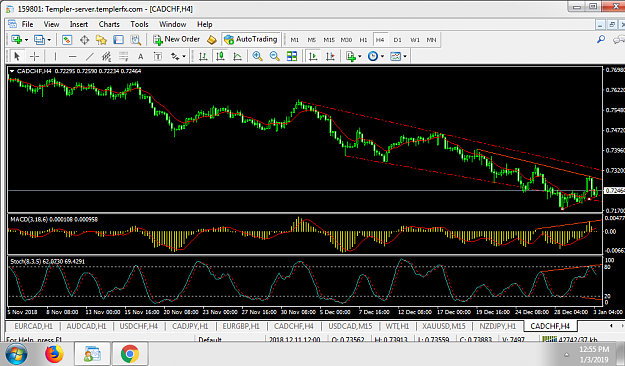Launch MetaEditor via yellow book icon

[x=212, y=39]
